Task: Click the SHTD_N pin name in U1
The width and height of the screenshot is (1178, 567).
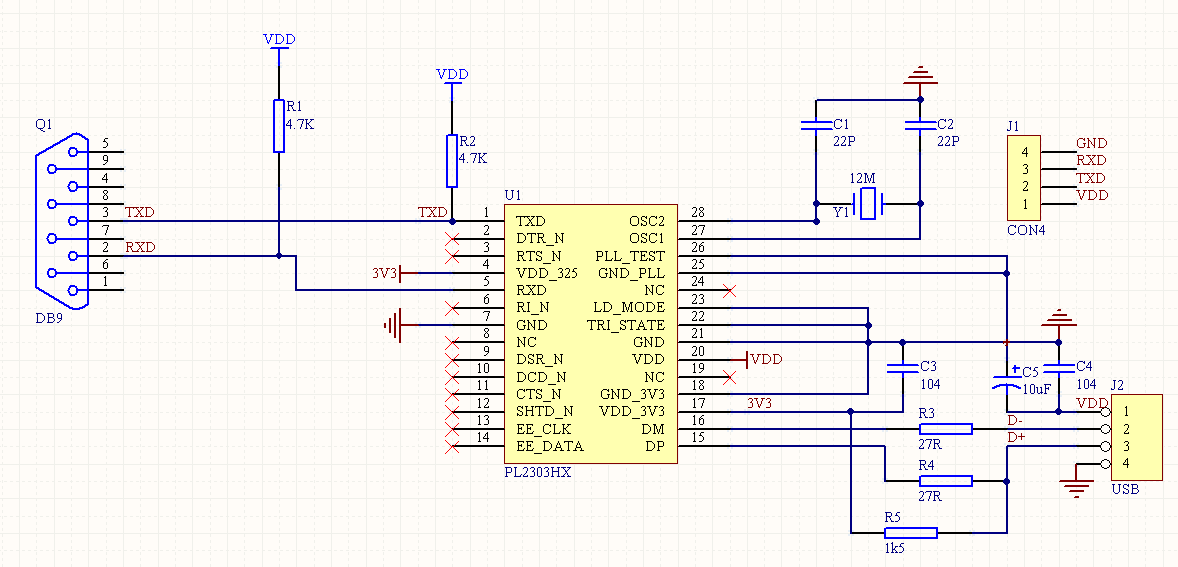Action: coord(545,411)
